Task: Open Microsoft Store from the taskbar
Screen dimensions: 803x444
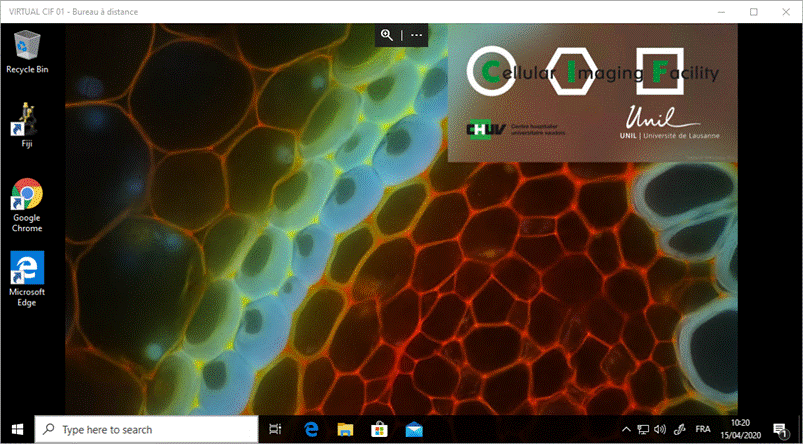Action: point(380,429)
